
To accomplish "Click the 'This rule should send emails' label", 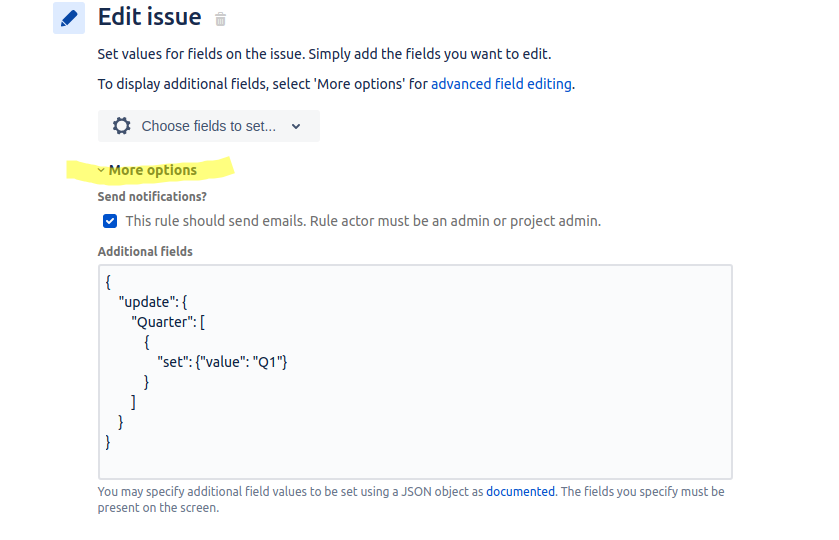I will [363, 221].
